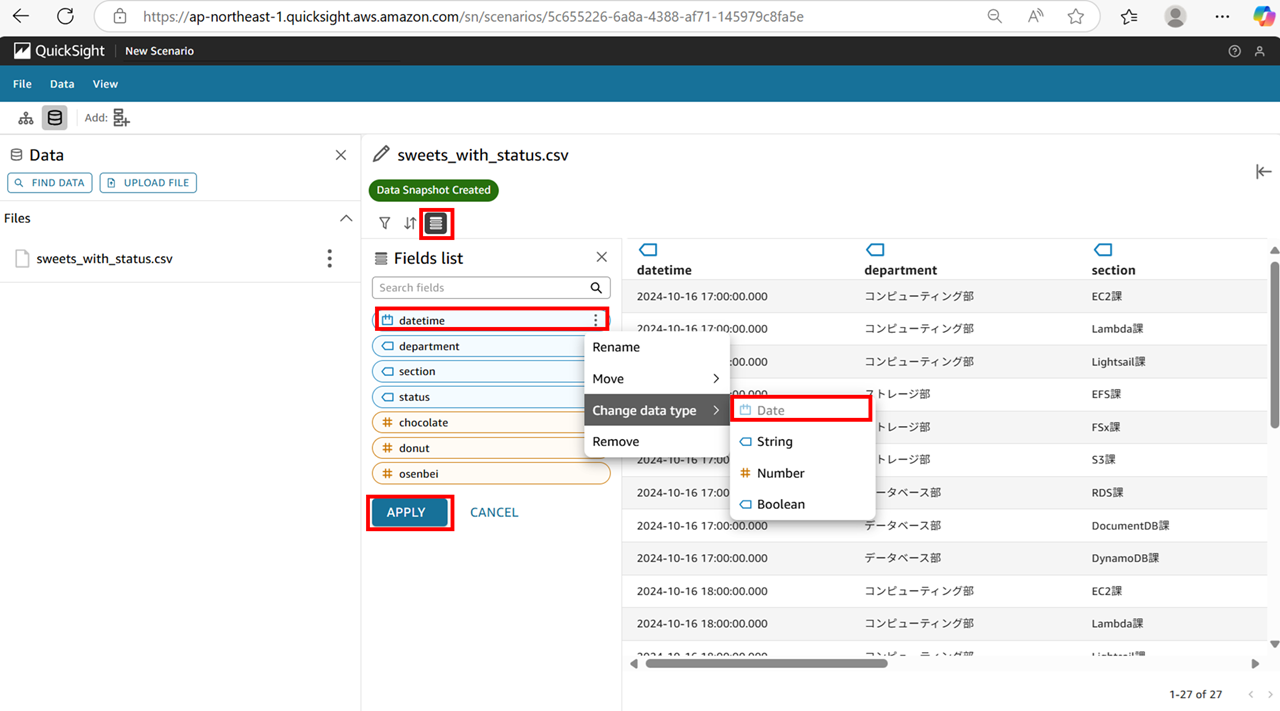Click the section column header
This screenshot has height=711, width=1280.
click(1113, 270)
